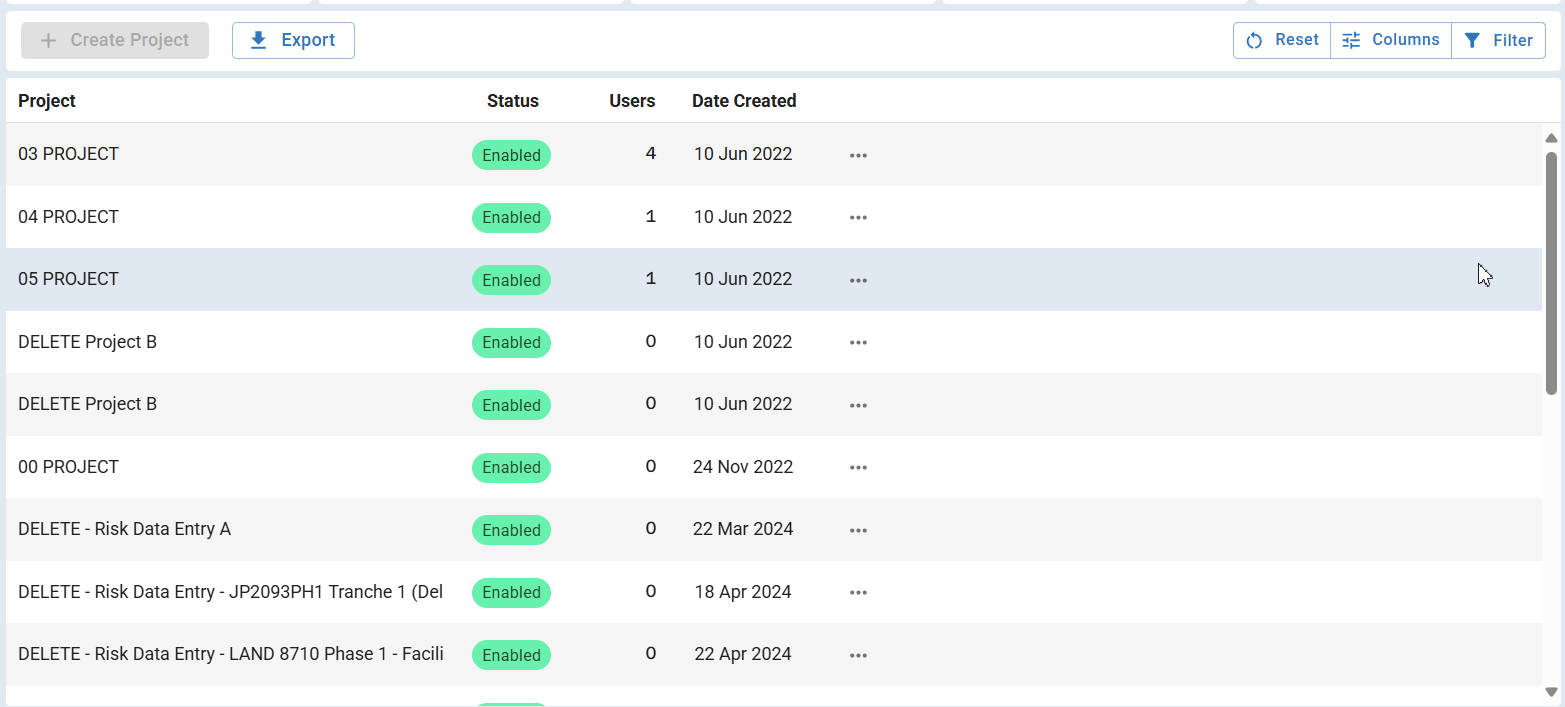Export the project list
This screenshot has height=707, width=1565.
coord(293,40)
